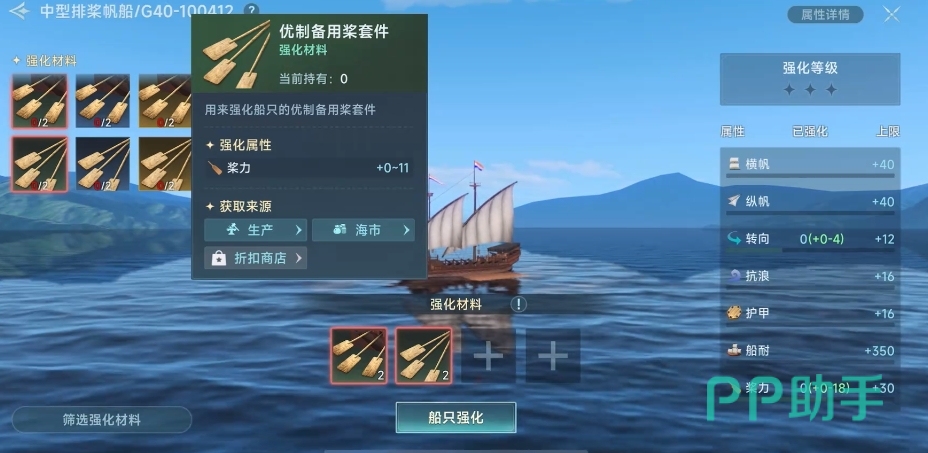Open 属性详情 attribute details
This screenshot has height=453, width=928.
825,14
